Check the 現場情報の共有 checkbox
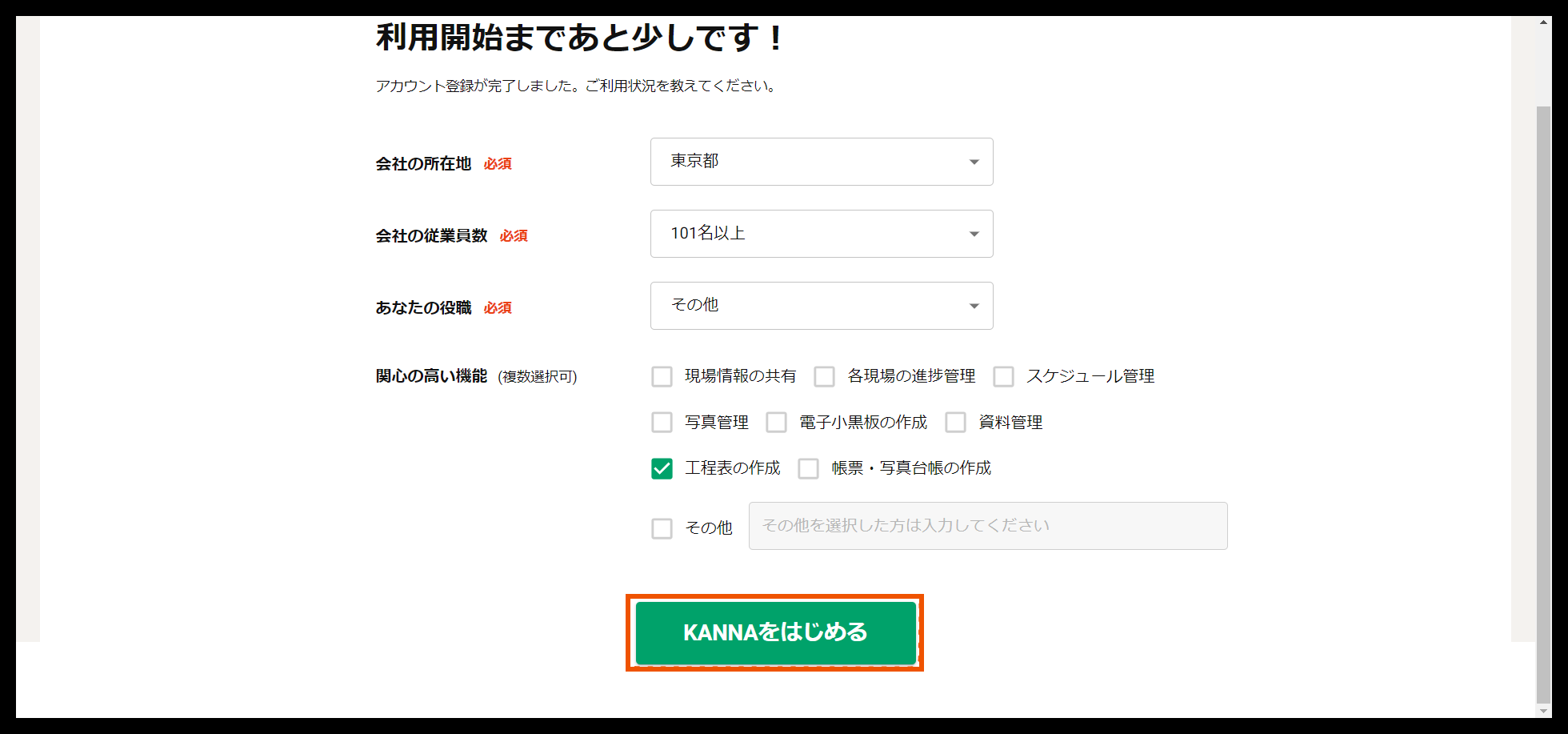This screenshot has width=1568, height=734. [x=661, y=376]
